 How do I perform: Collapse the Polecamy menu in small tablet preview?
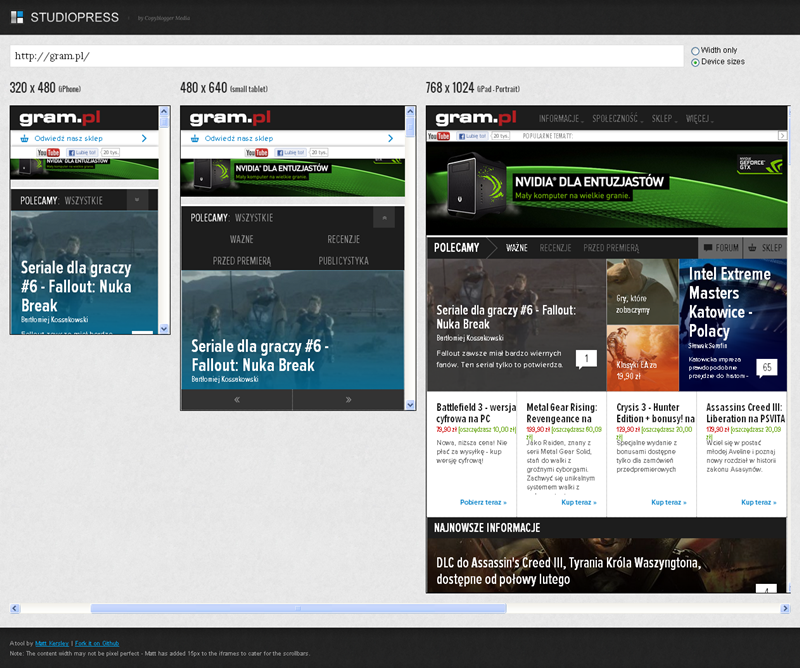383,218
